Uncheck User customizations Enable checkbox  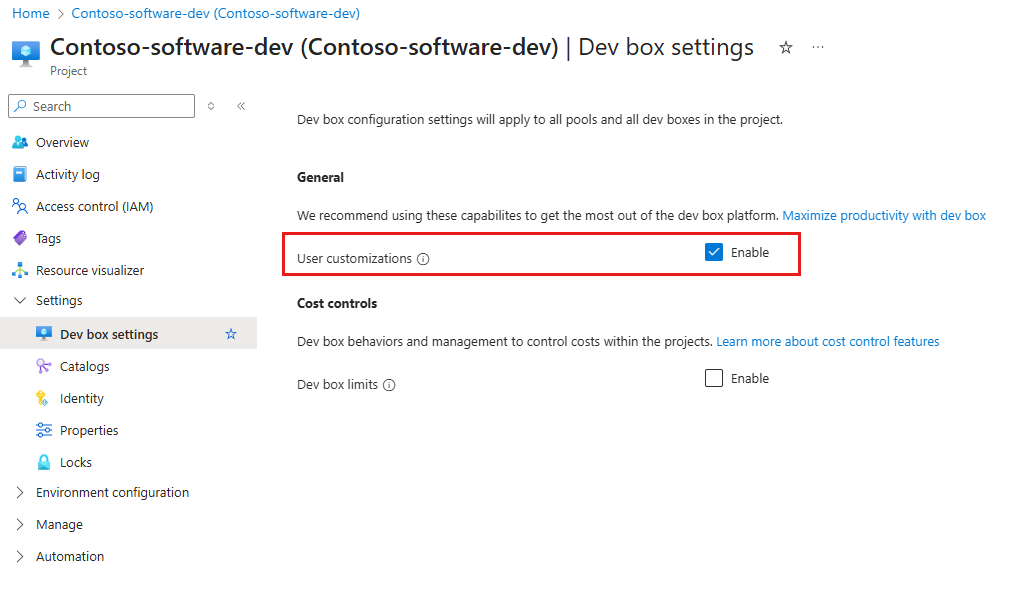(714, 252)
